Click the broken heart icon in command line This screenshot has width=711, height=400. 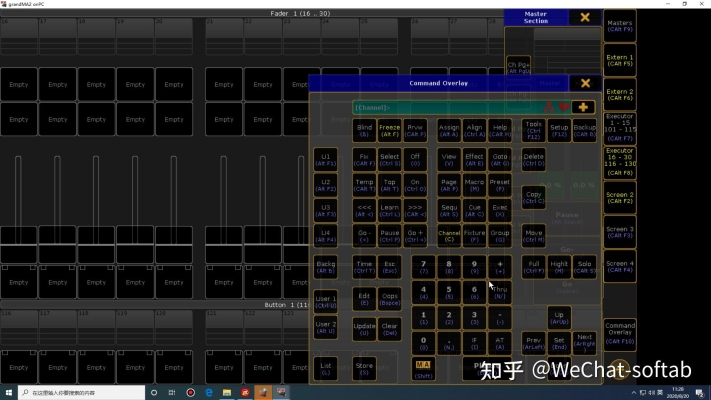564,107
